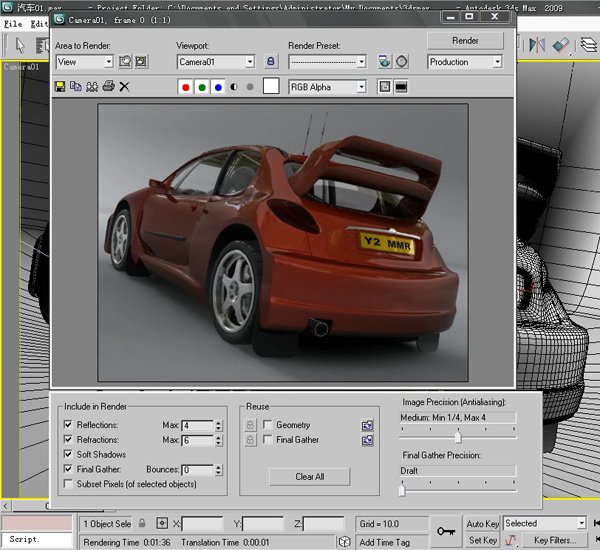Viewport: 600px width, 550px height.
Task: Click the Image Precision antialiasing slider
Action: pos(458,437)
